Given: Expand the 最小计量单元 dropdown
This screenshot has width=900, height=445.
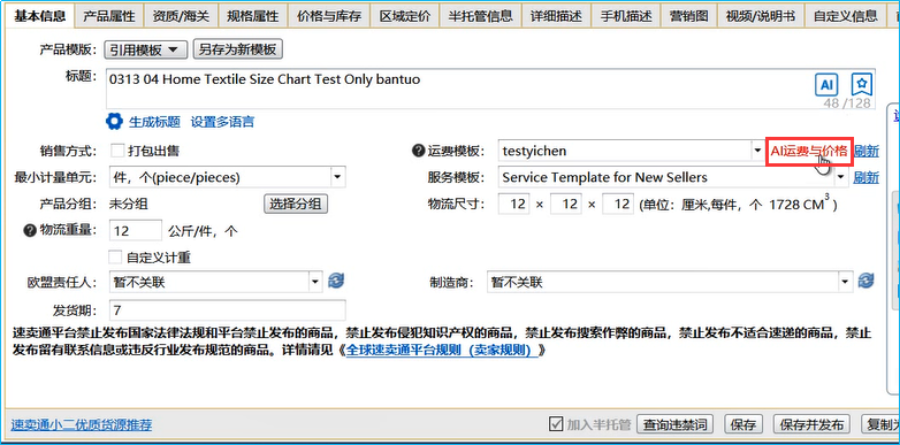Looking at the screenshot, I should pos(338,177).
